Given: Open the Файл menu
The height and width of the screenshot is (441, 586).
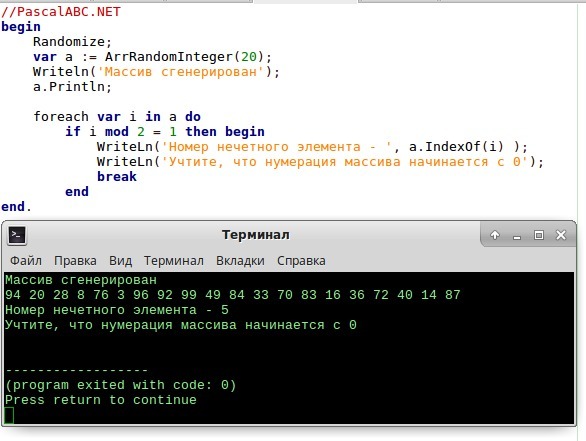Looking at the screenshot, I should 26,260.
